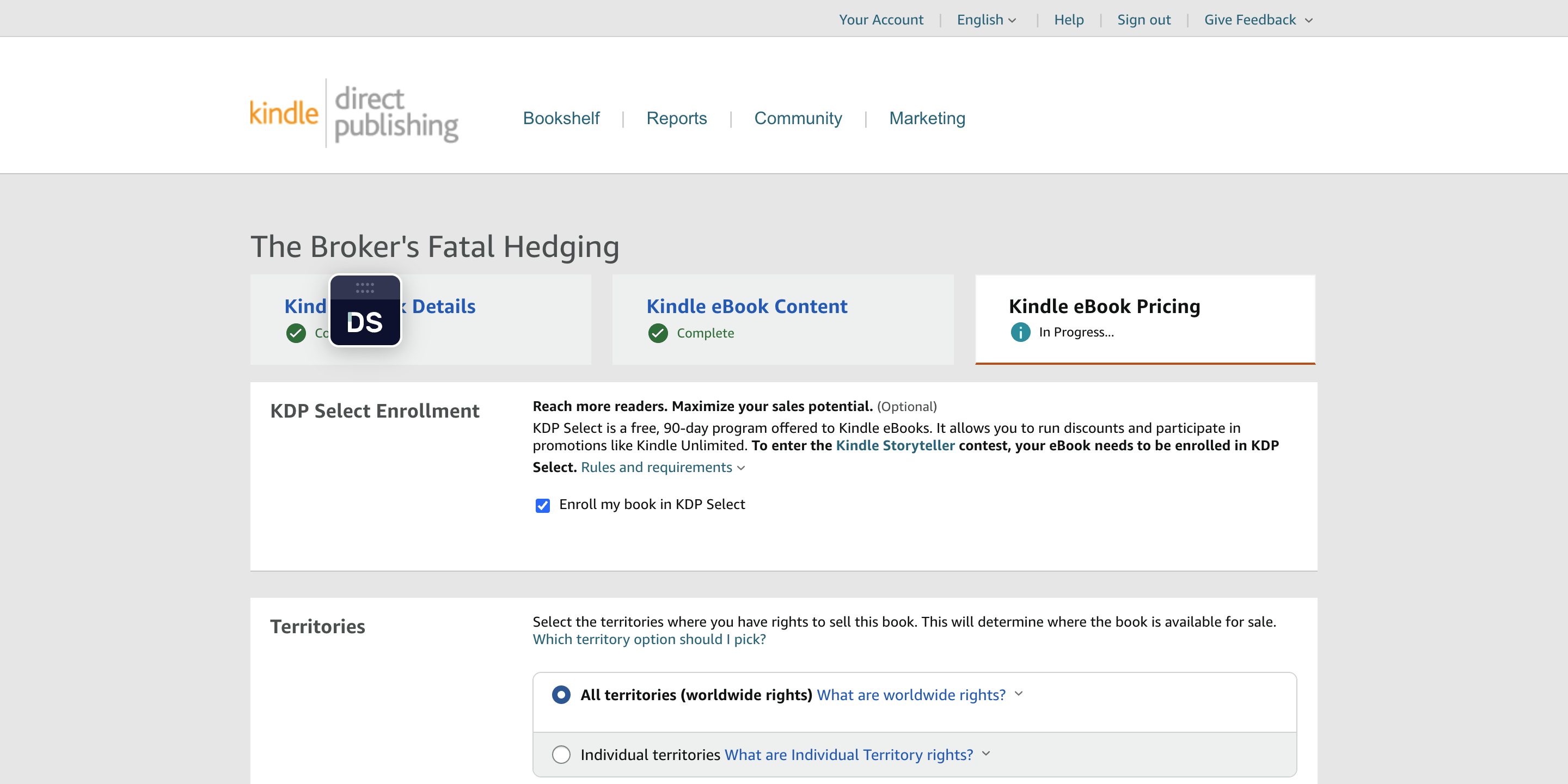This screenshot has height=784, width=1568.
Task: Select Individual territories option
Action: [x=561, y=755]
